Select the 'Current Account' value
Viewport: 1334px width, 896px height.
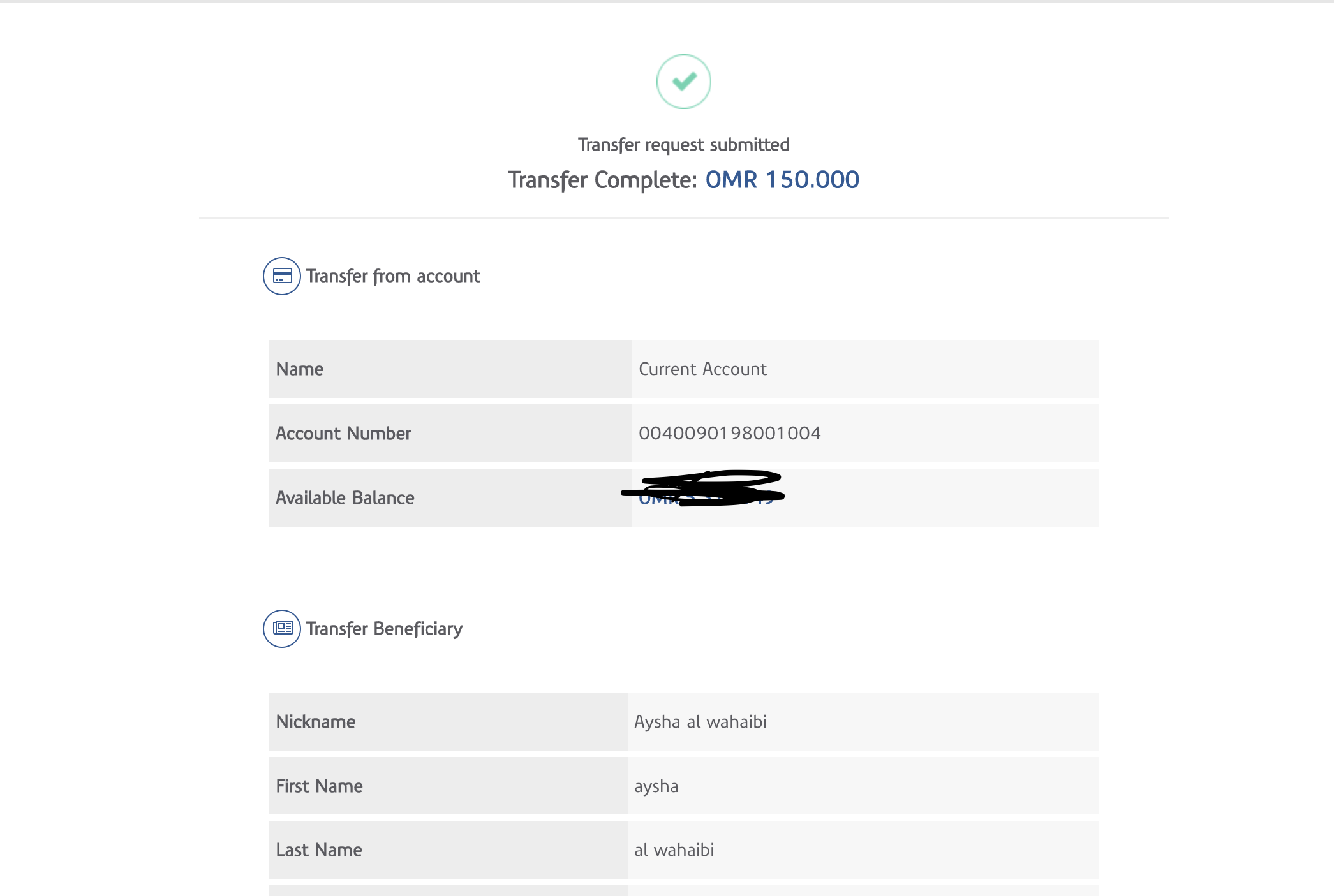tap(702, 369)
